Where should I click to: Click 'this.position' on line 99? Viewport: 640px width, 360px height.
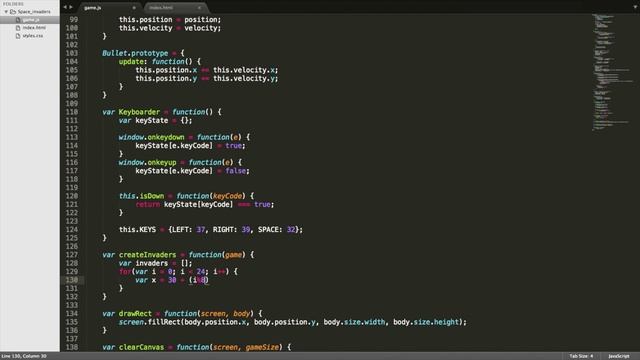[x=145, y=20]
